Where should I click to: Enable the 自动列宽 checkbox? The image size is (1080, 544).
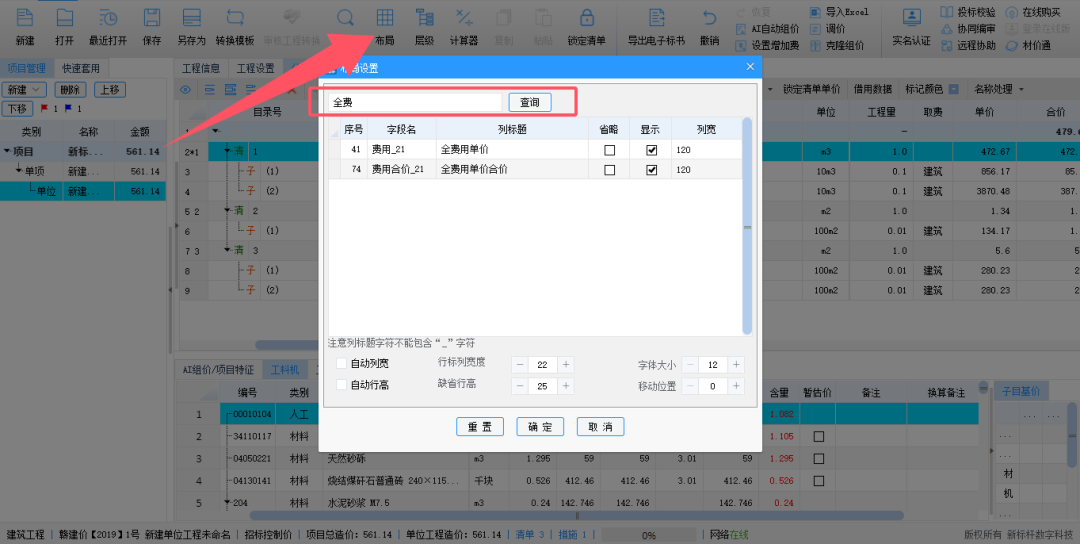point(342,363)
